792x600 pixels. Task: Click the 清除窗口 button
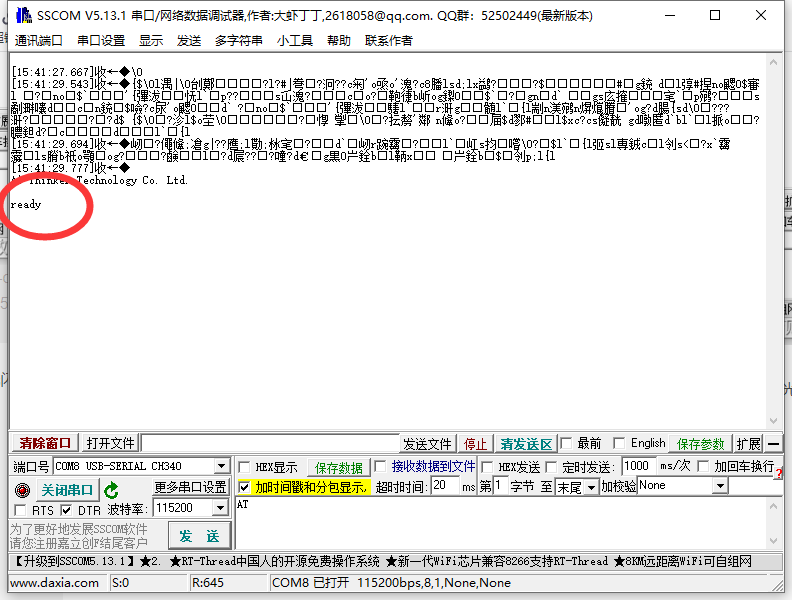(45, 443)
